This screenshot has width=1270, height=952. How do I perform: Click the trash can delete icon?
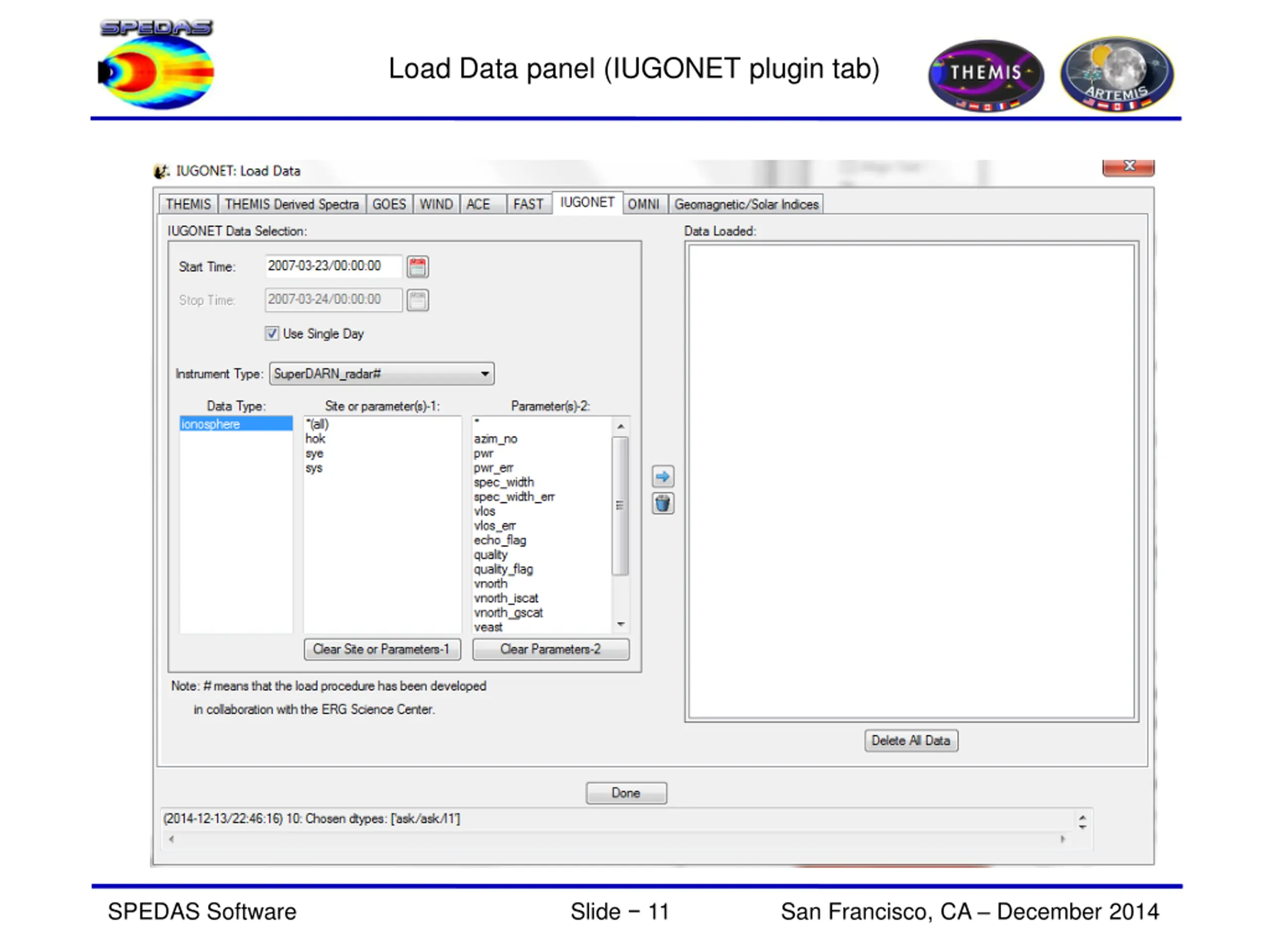tap(663, 504)
